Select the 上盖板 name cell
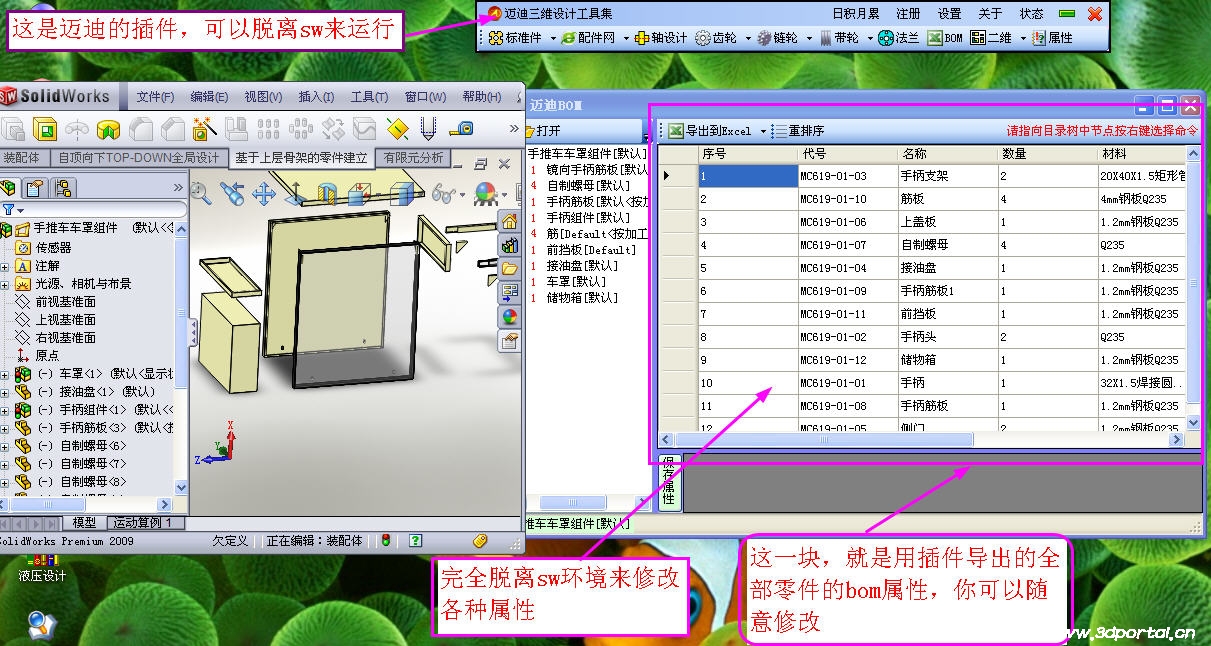This screenshot has width=1211, height=646. 946,222
